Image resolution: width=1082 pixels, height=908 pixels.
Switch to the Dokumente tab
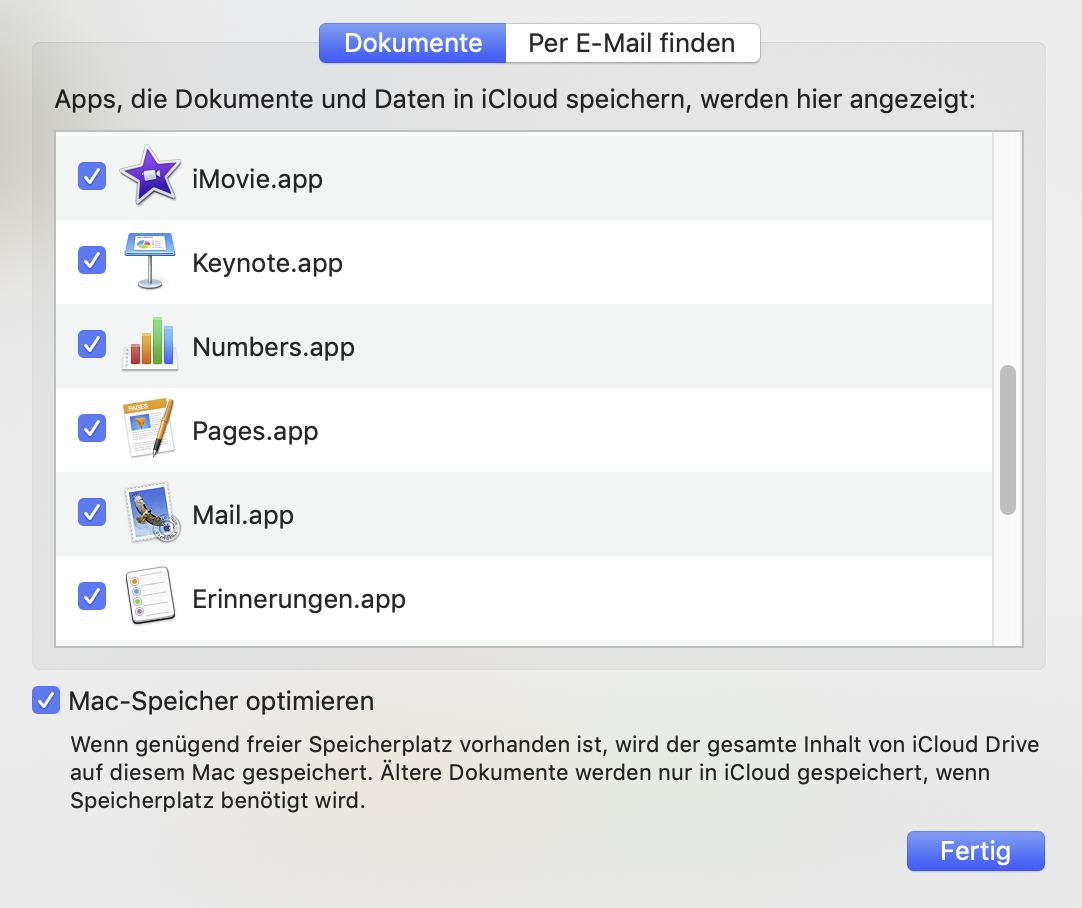tap(413, 44)
